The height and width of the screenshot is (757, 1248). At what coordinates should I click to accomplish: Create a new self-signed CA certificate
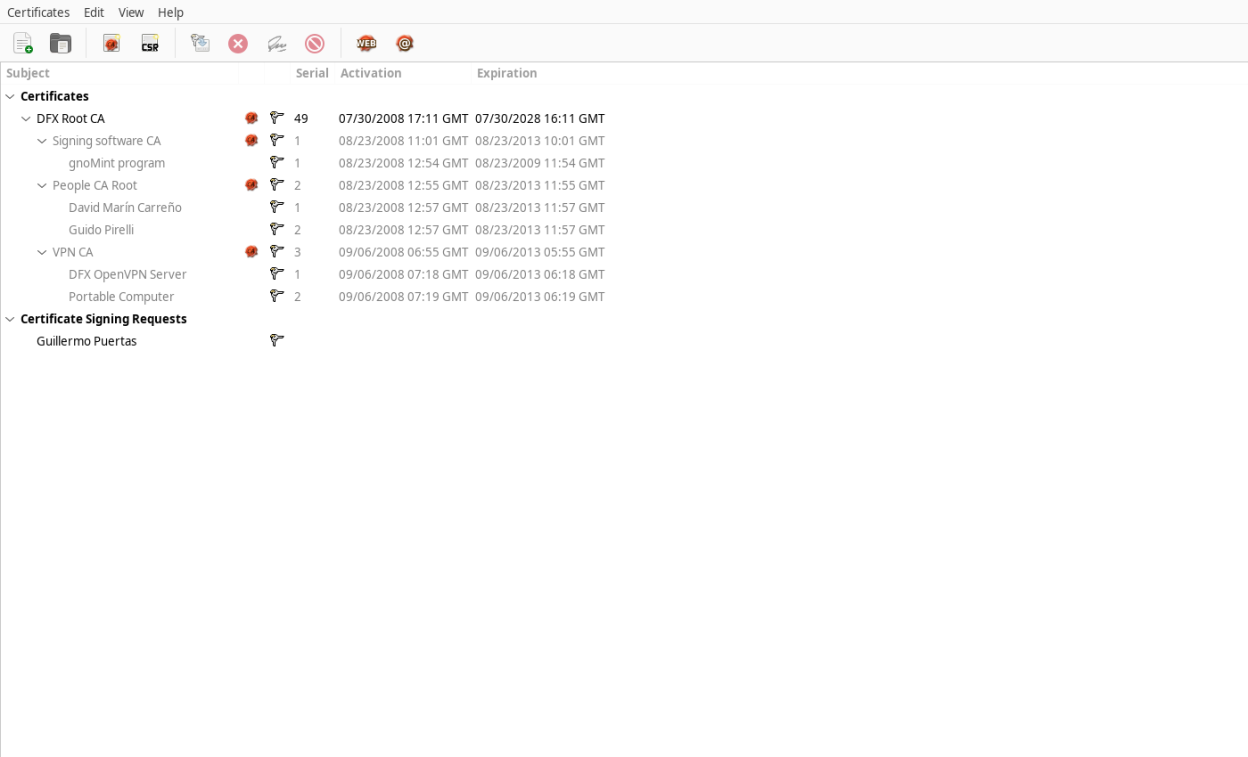[x=112, y=43]
